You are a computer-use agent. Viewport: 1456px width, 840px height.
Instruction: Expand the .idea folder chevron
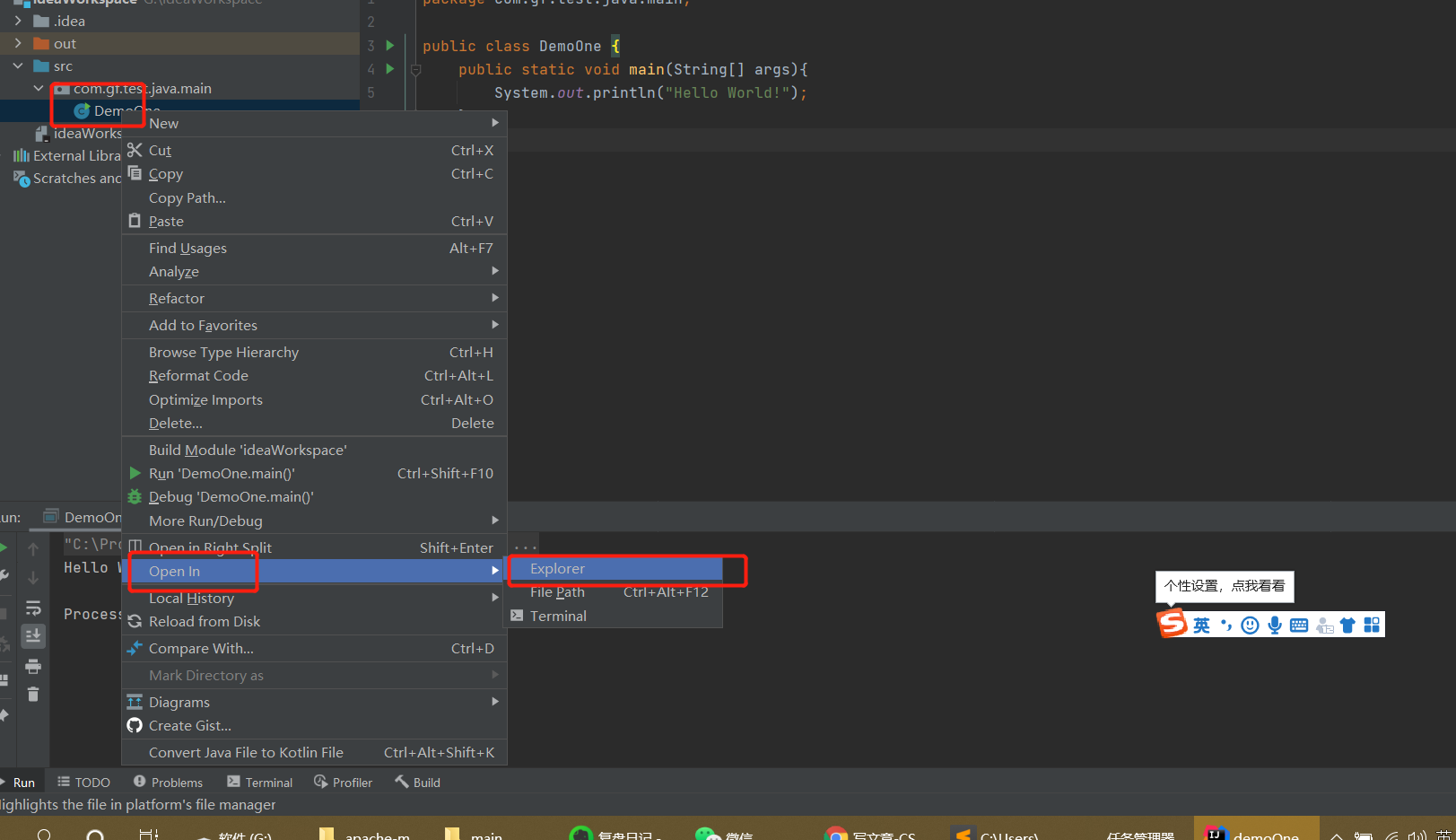[x=18, y=21]
